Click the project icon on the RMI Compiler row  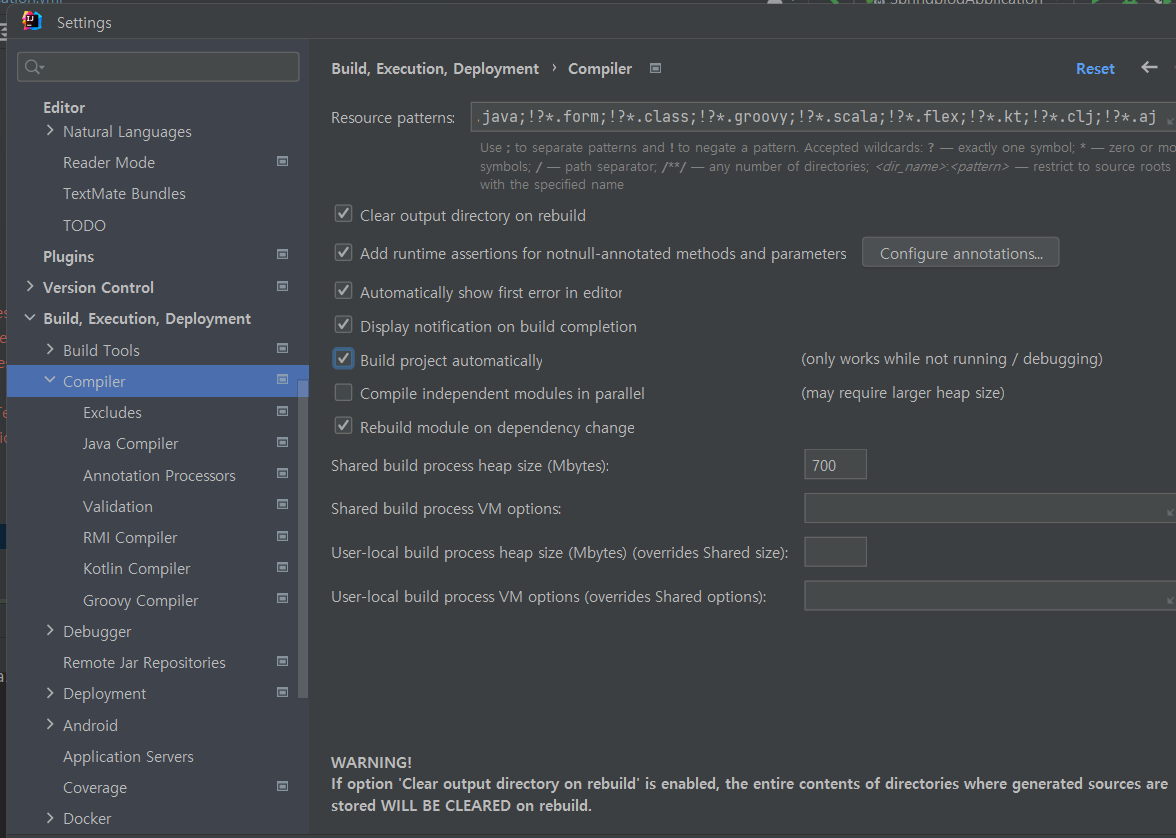coord(283,536)
